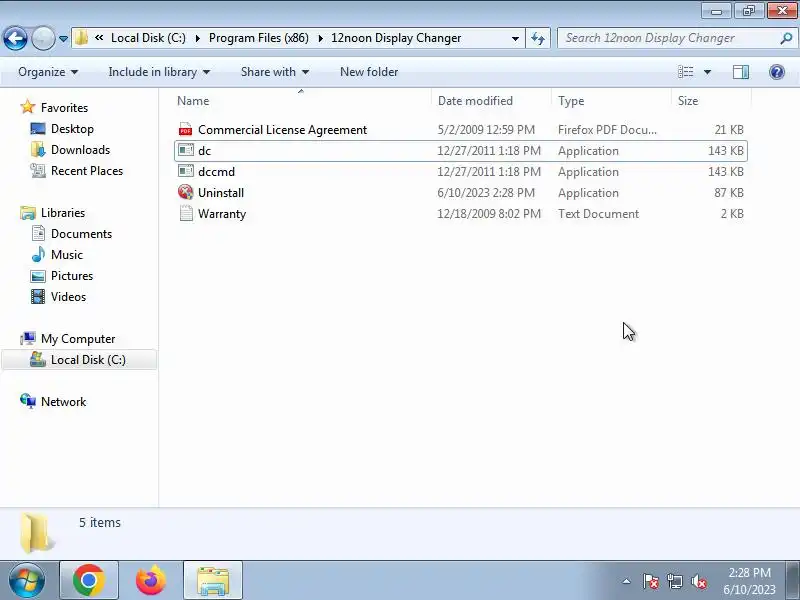Refresh the folder view
The image size is (800, 600).
538,38
